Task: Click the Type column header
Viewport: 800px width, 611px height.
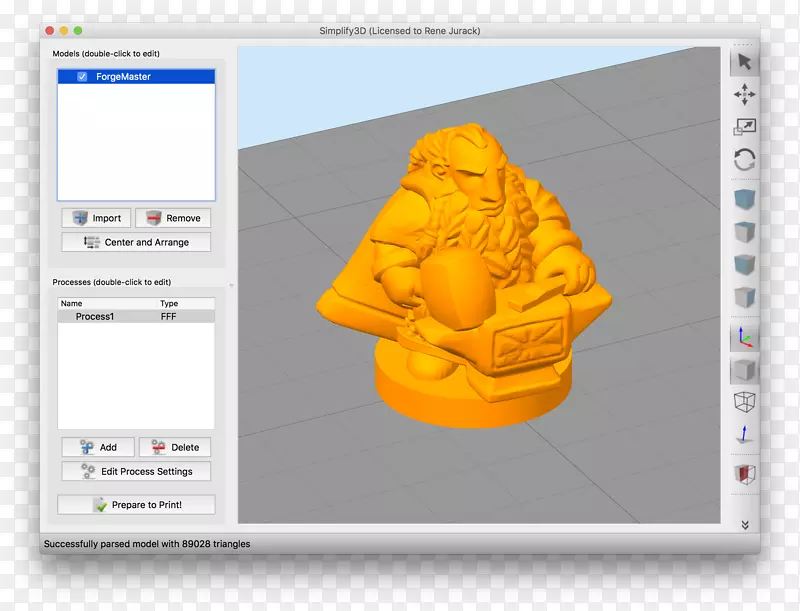Action: pos(169,303)
